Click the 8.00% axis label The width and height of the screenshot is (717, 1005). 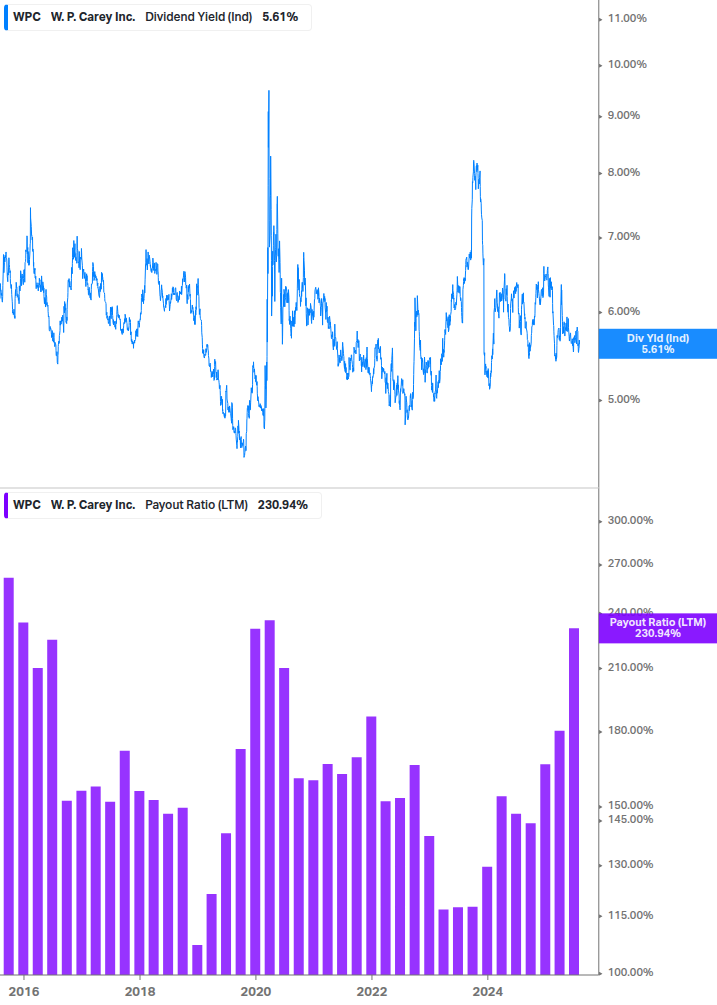623,172
